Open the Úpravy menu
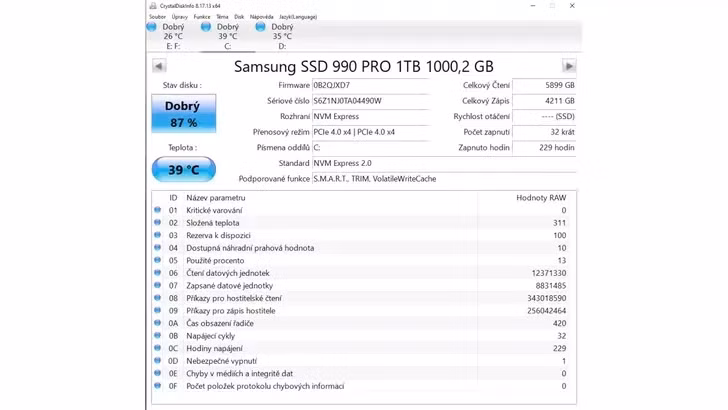728x410 pixels. [180, 17]
